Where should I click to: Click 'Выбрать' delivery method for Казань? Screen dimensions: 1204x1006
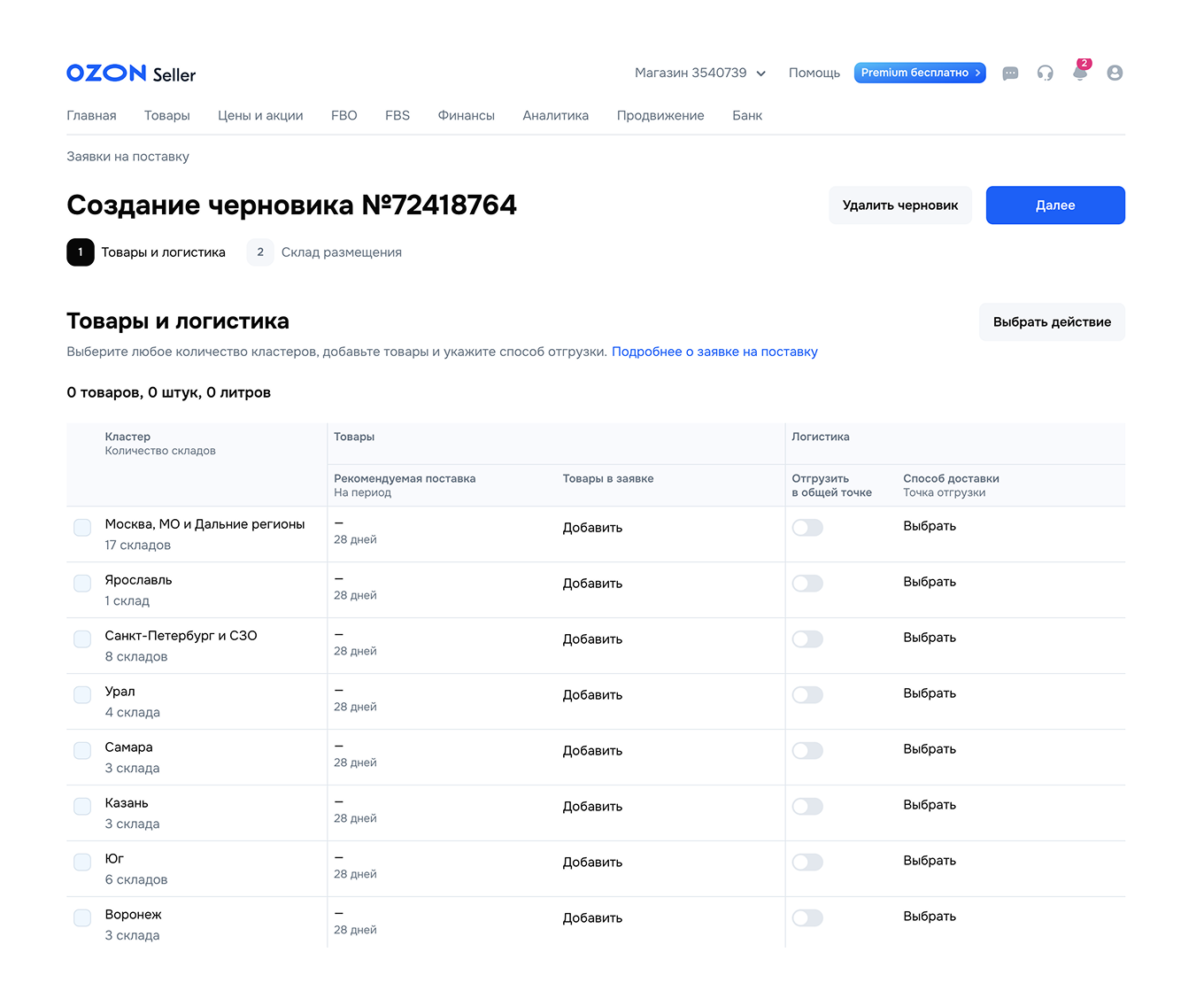coord(929,804)
